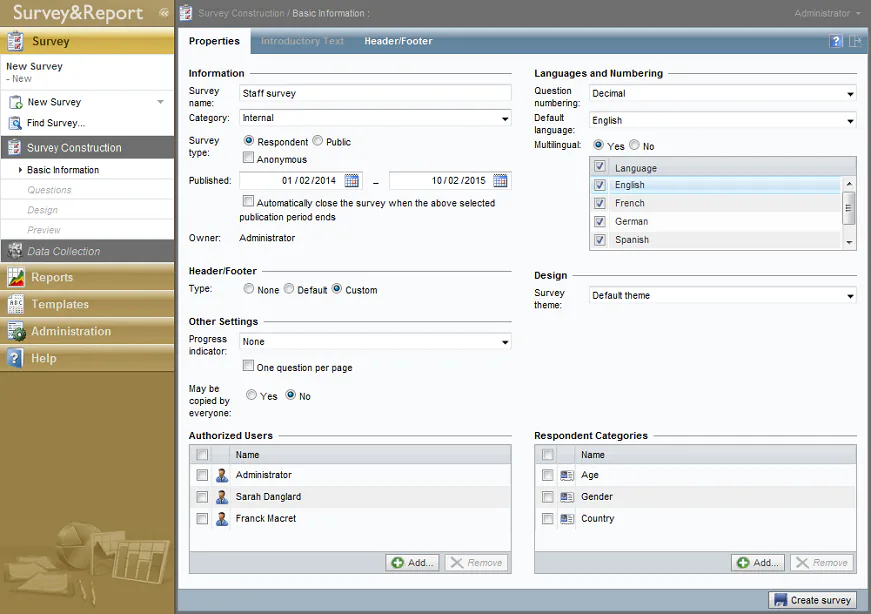The width and height of the screenshot is (871, 614).
Task: Open the Question numbering dropdown
Action: coord(723,93)
